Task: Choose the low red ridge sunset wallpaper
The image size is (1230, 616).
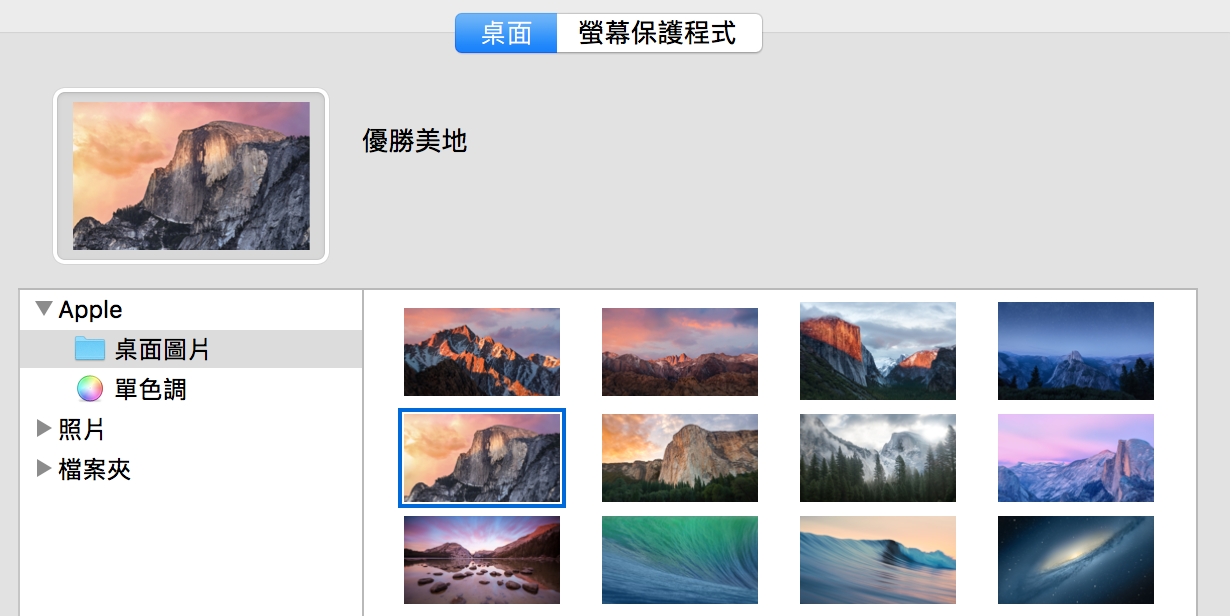Action: click(x=680, y=352)
